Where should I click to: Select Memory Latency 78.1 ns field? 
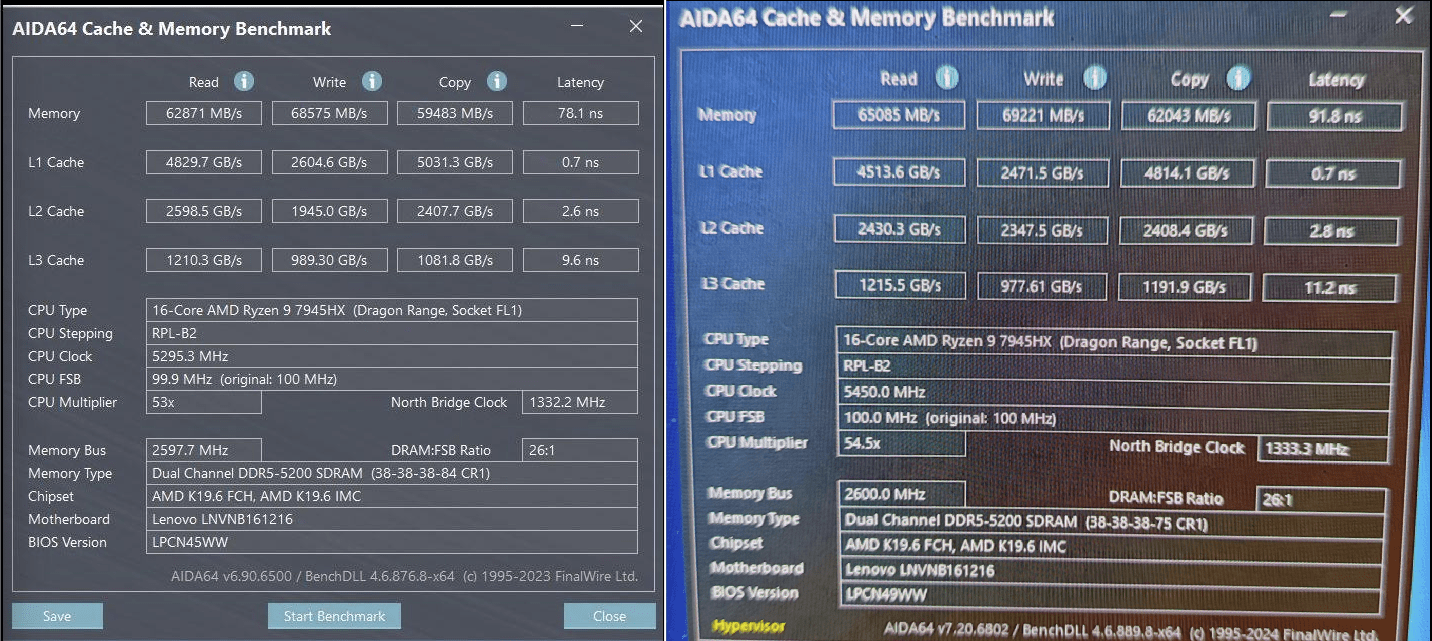pyautogui.click(x=580, y=113)
